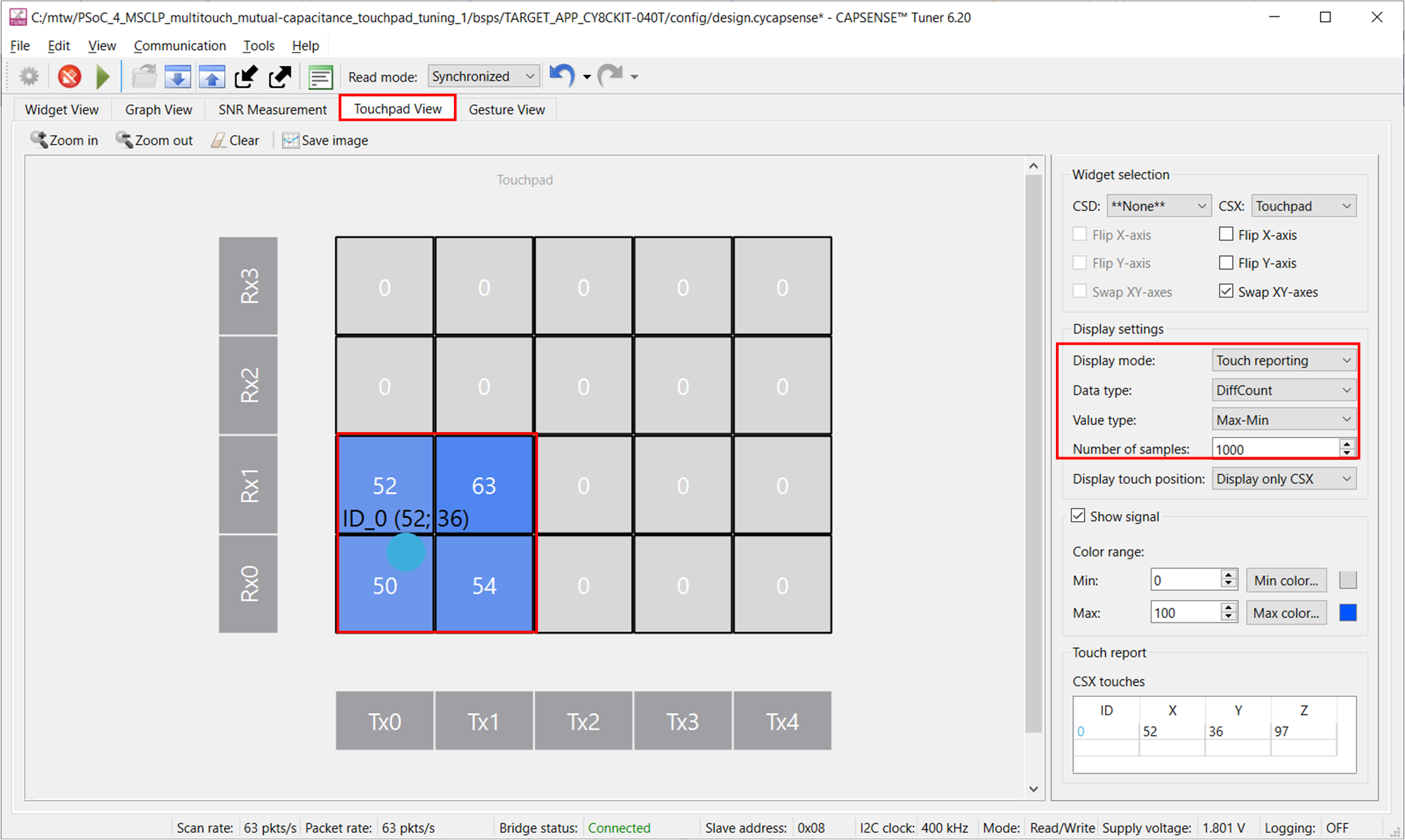Toggle the Swap XY-axes checkbox

pos(1222,291)
